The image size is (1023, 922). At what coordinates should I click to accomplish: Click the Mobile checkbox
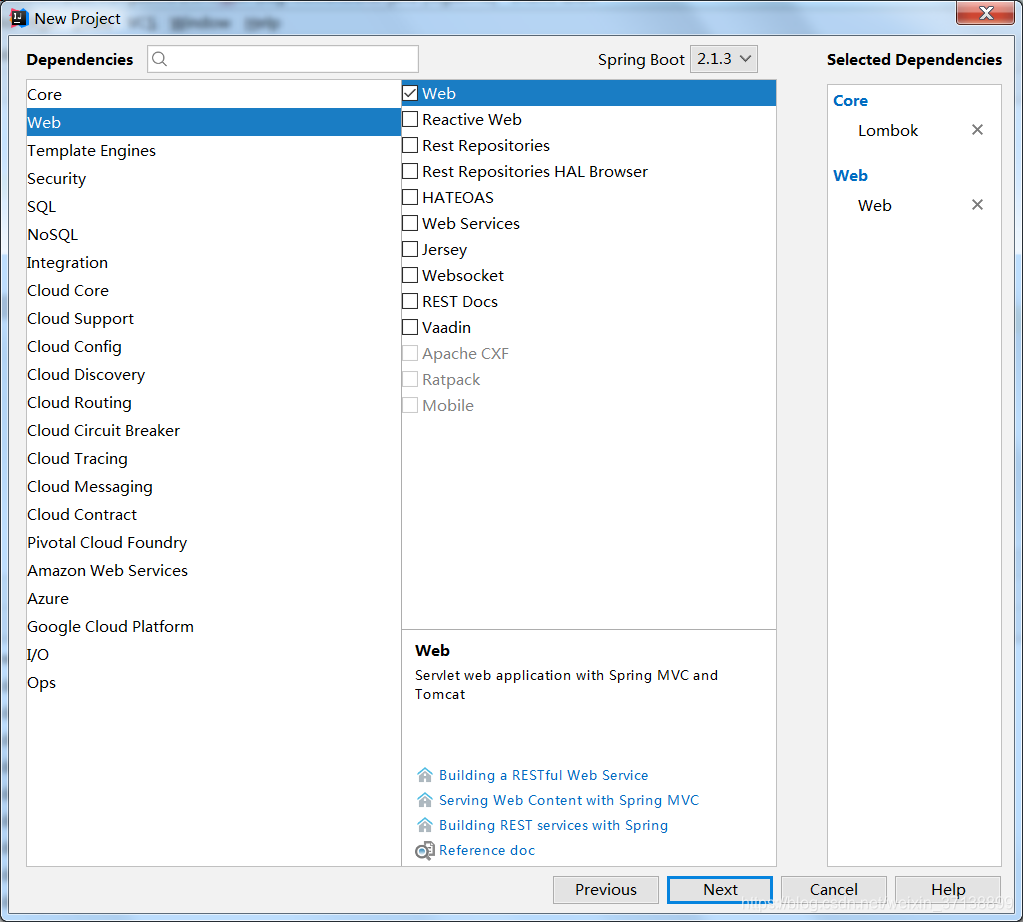[x=410, y=405]
